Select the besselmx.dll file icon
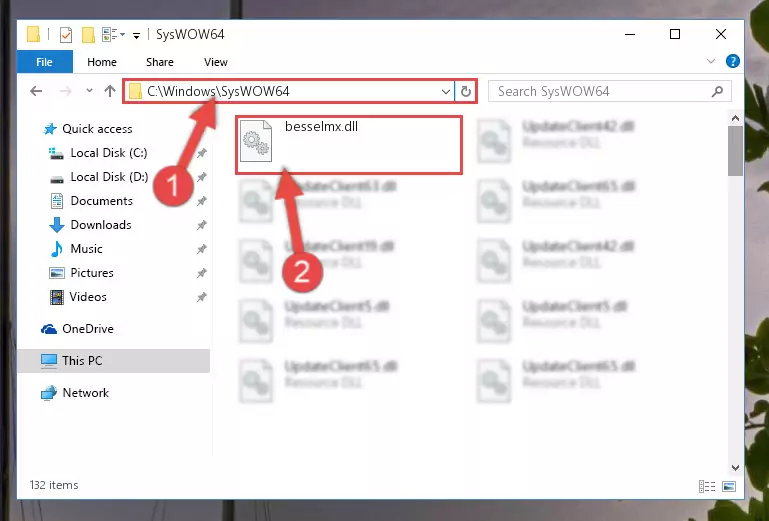The width and height of the screenshot is (769, 521). [x=256, y=141]
